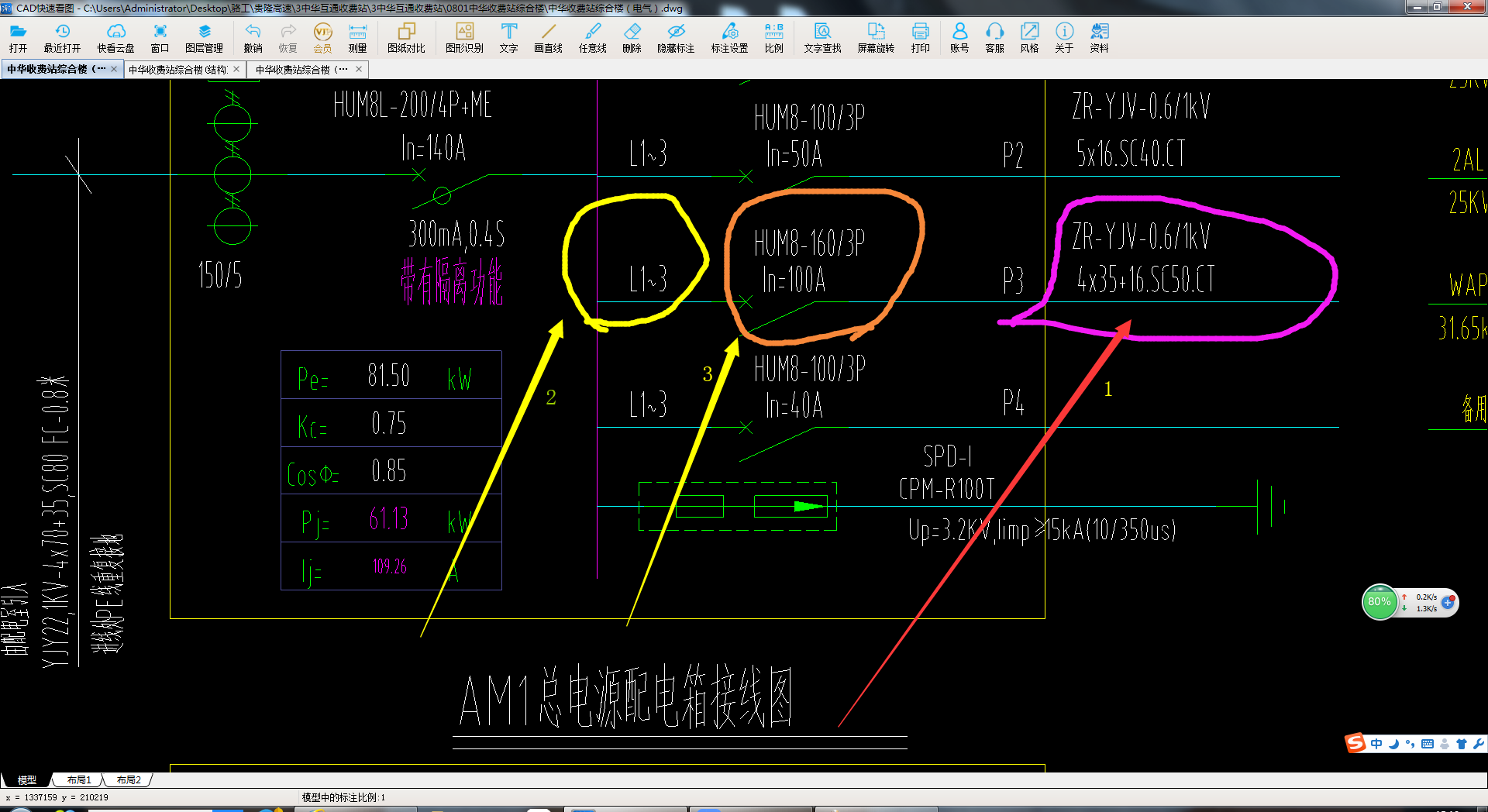Image resolution: width=1488 pixels, height=812 pixels.
Task: Select the 图形识别 shape recognition tool
Action: click(x=464, y=37)
